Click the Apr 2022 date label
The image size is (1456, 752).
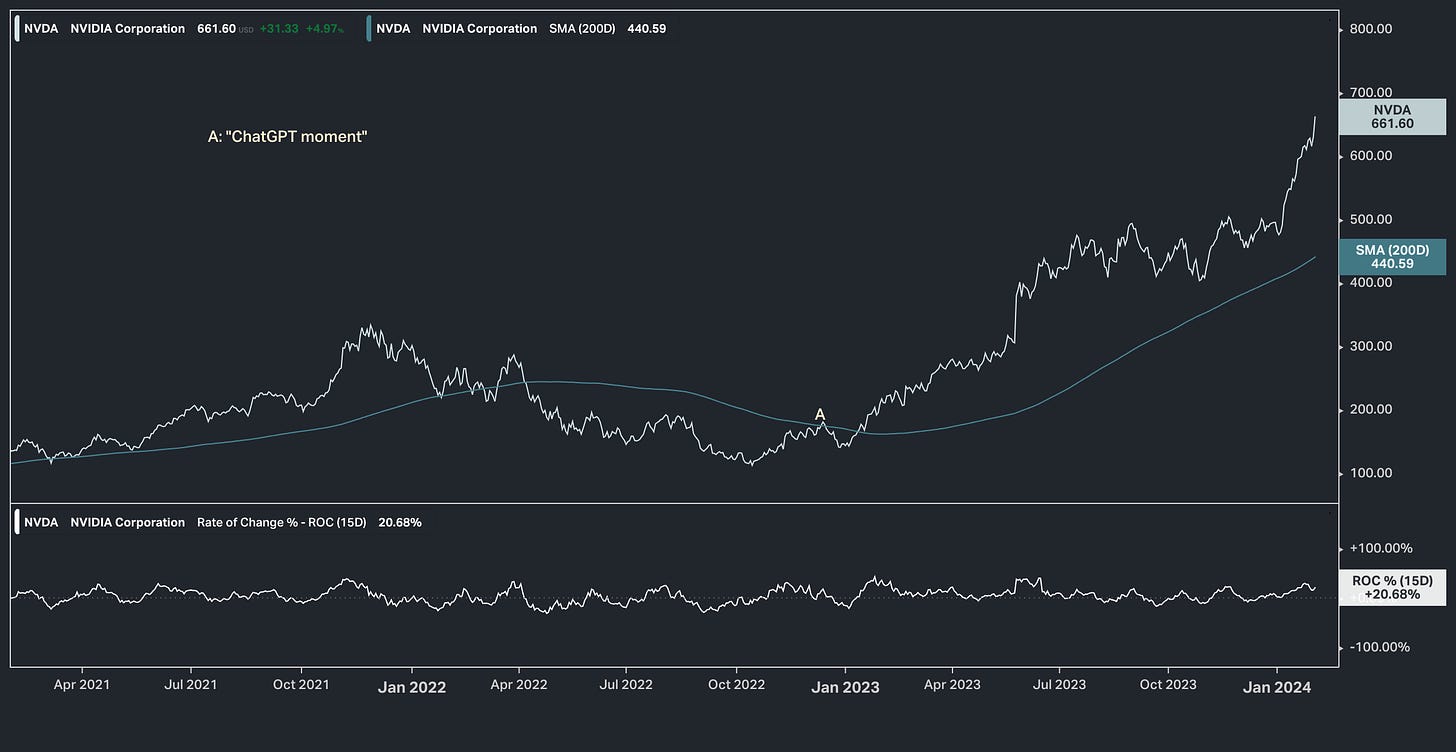519,685
